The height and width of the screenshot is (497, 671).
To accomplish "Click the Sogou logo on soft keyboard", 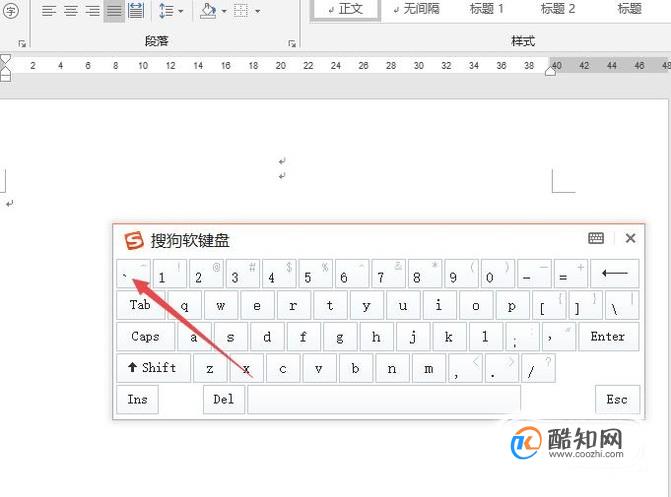I will click(134, 240).
